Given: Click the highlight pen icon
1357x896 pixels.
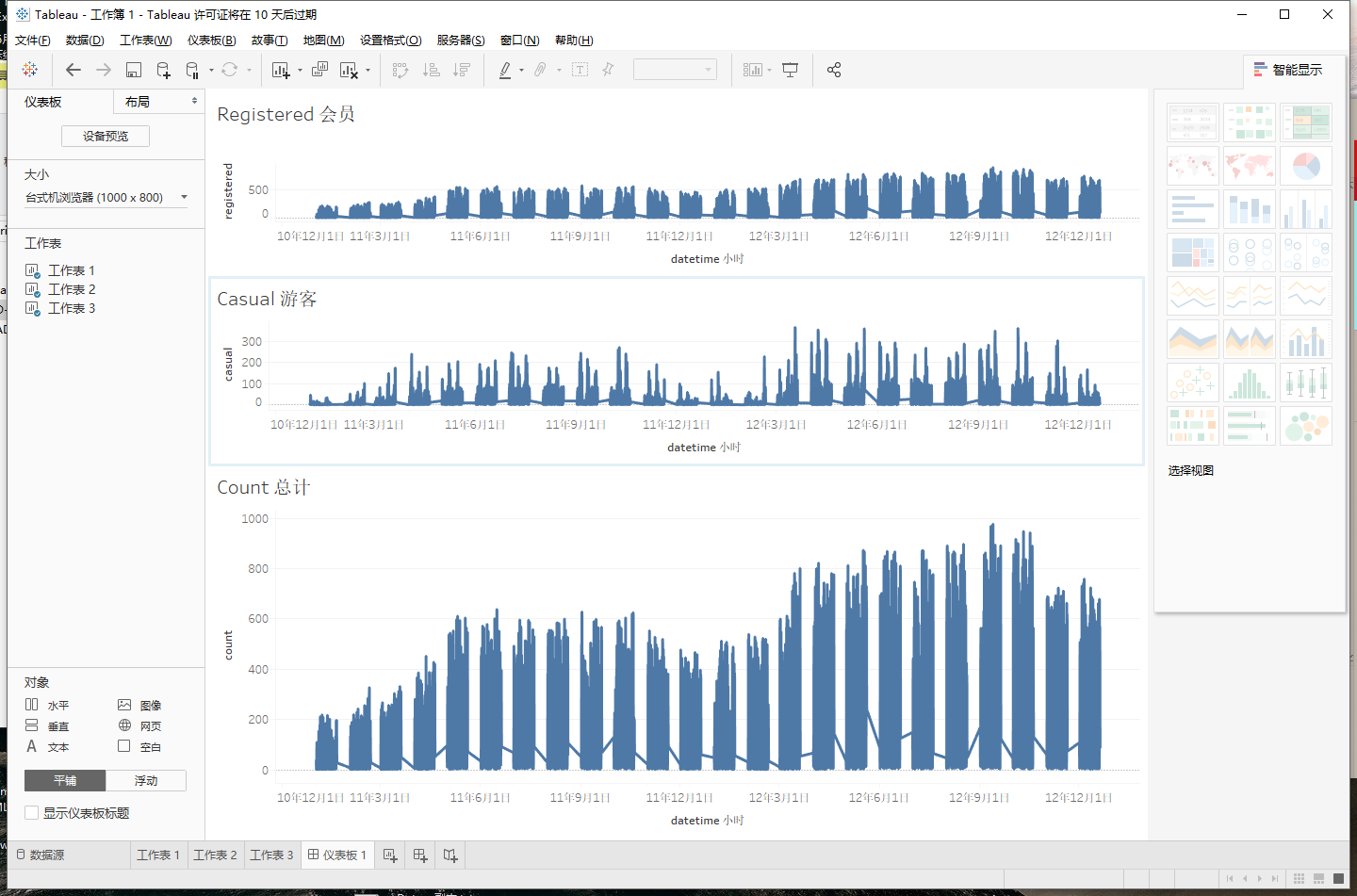Looking at the screenshot, I should 505,70.
